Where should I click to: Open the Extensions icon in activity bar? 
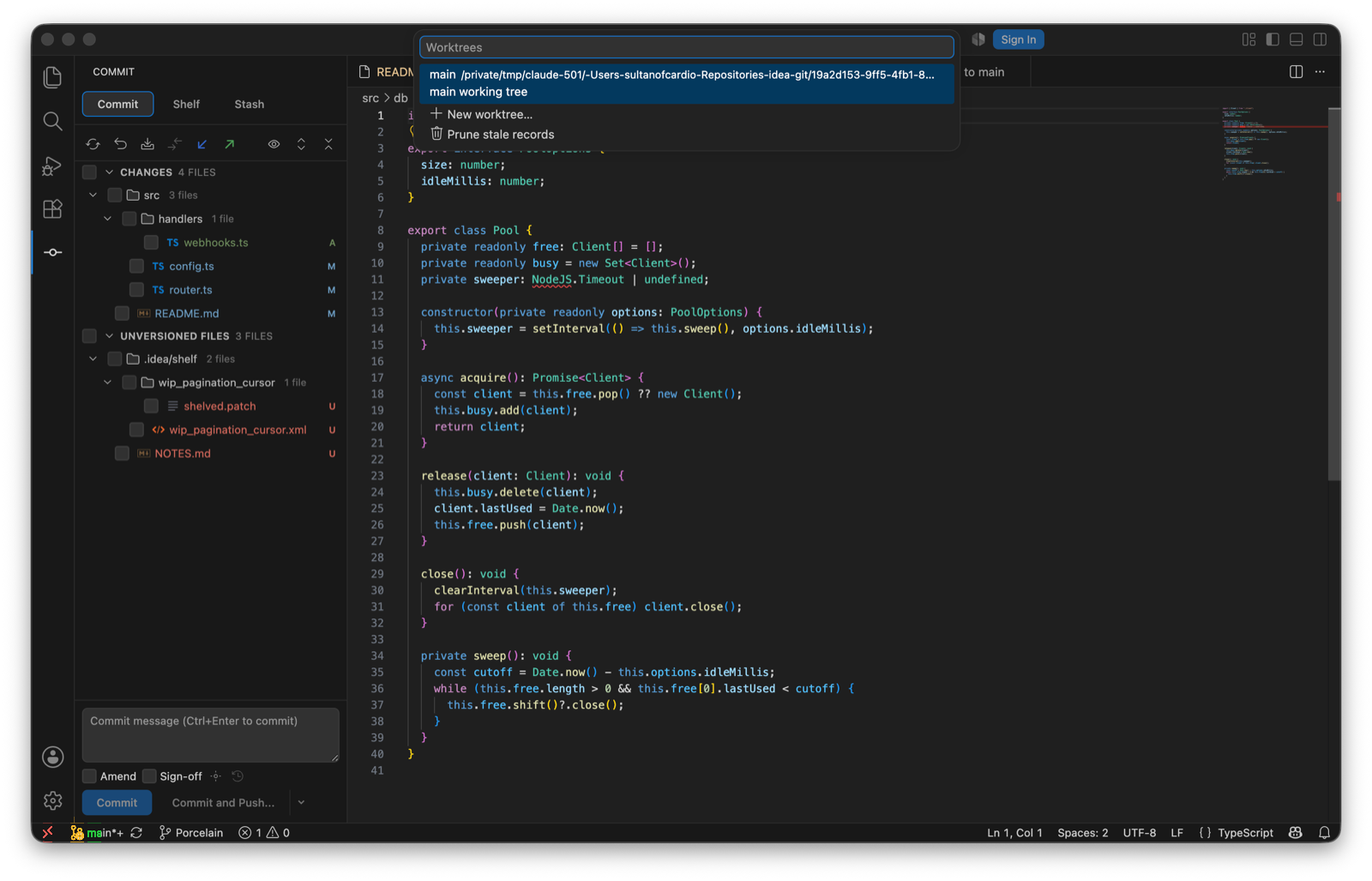tap(52, 209)
